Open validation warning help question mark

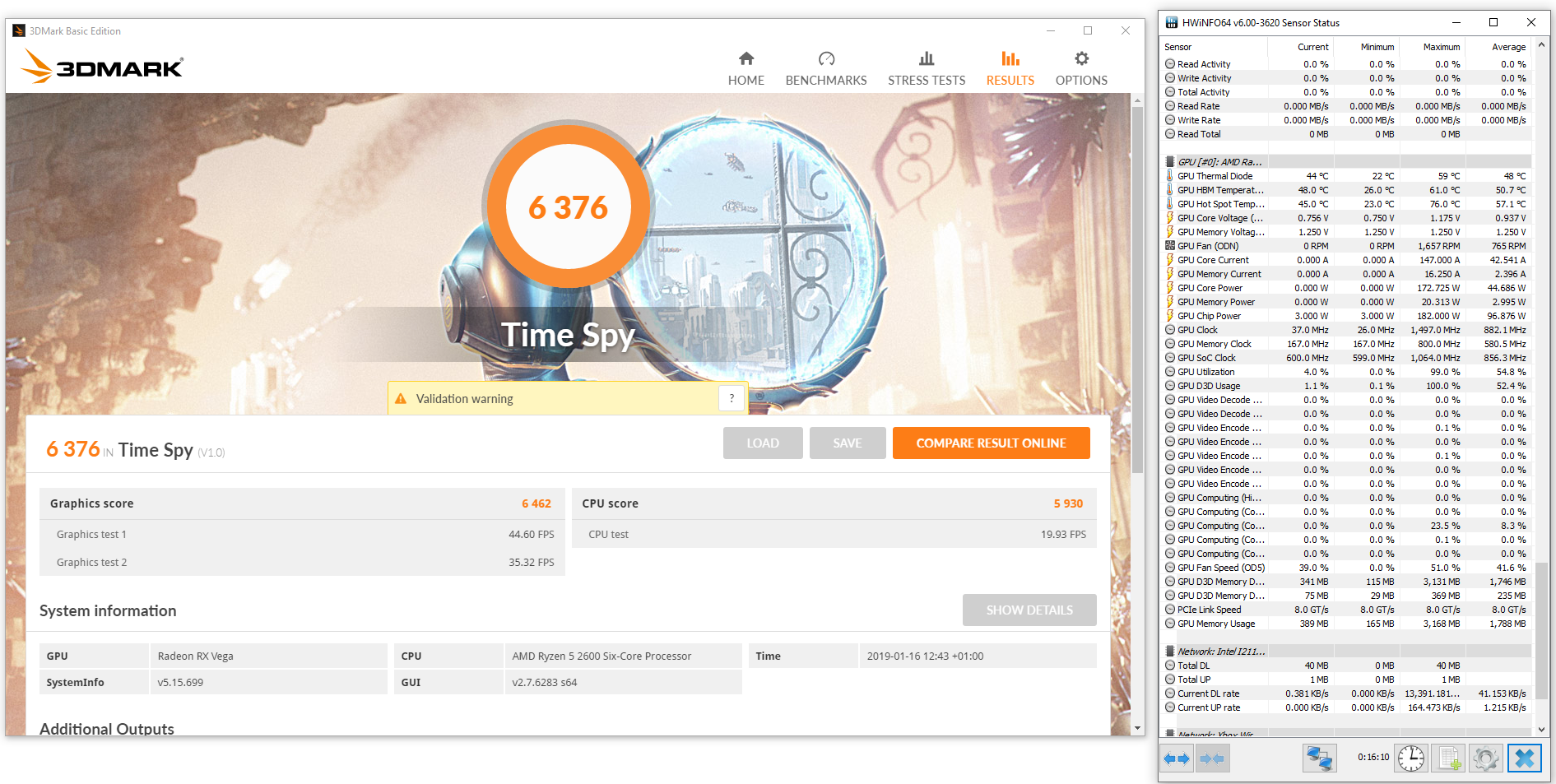tap(732, 398)
